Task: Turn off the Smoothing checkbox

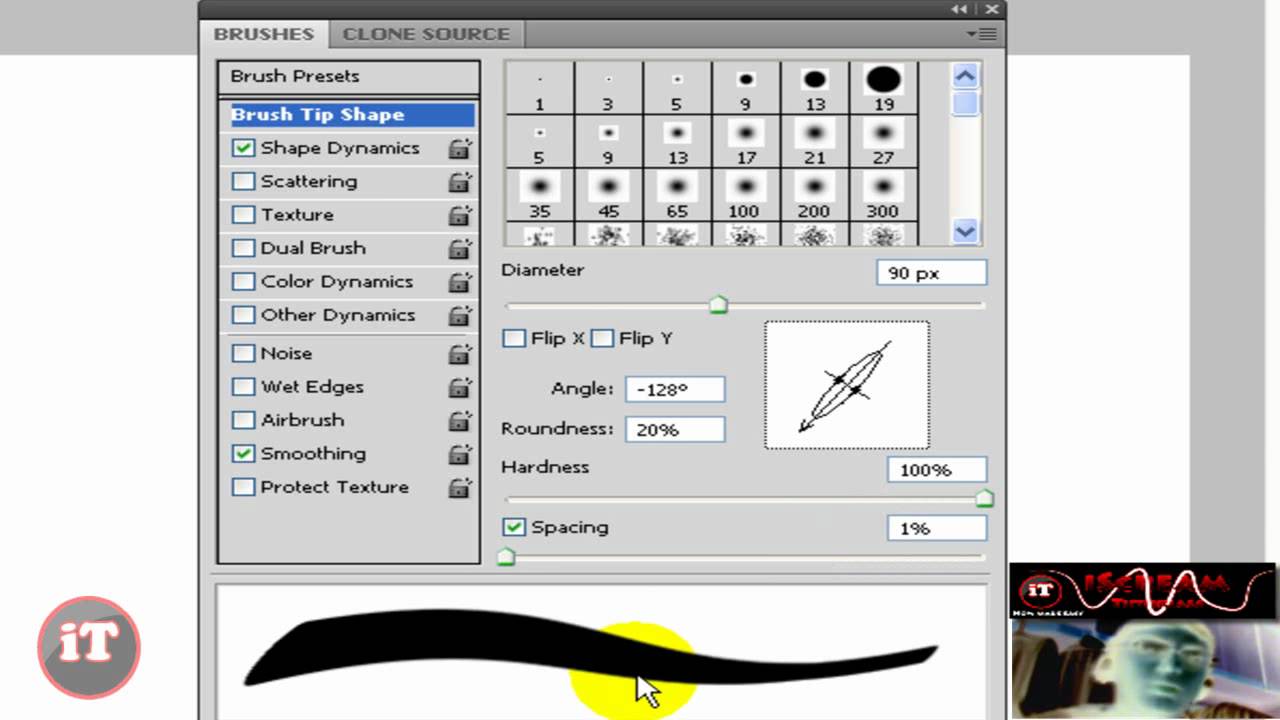Action: click(243, 453)
